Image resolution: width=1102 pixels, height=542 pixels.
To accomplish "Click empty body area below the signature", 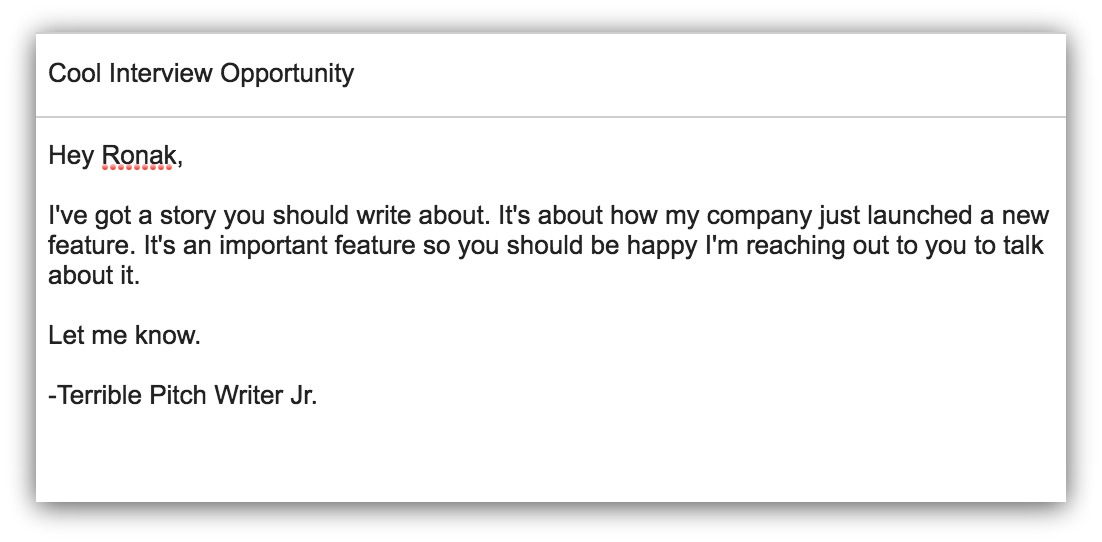I will coord(550,457).
